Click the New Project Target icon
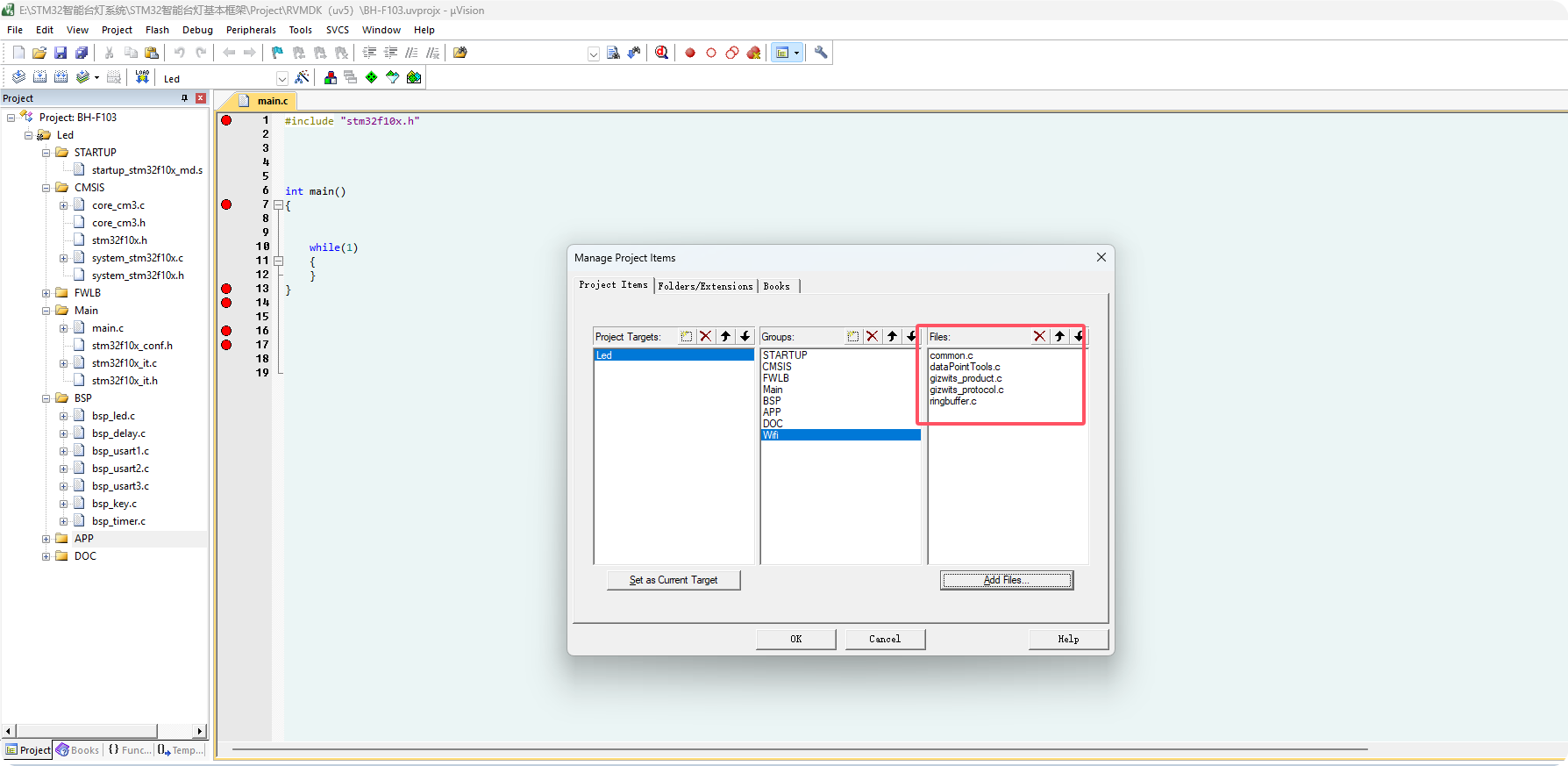Screen dimensions: 1568x766 click(x=686, y=336)
